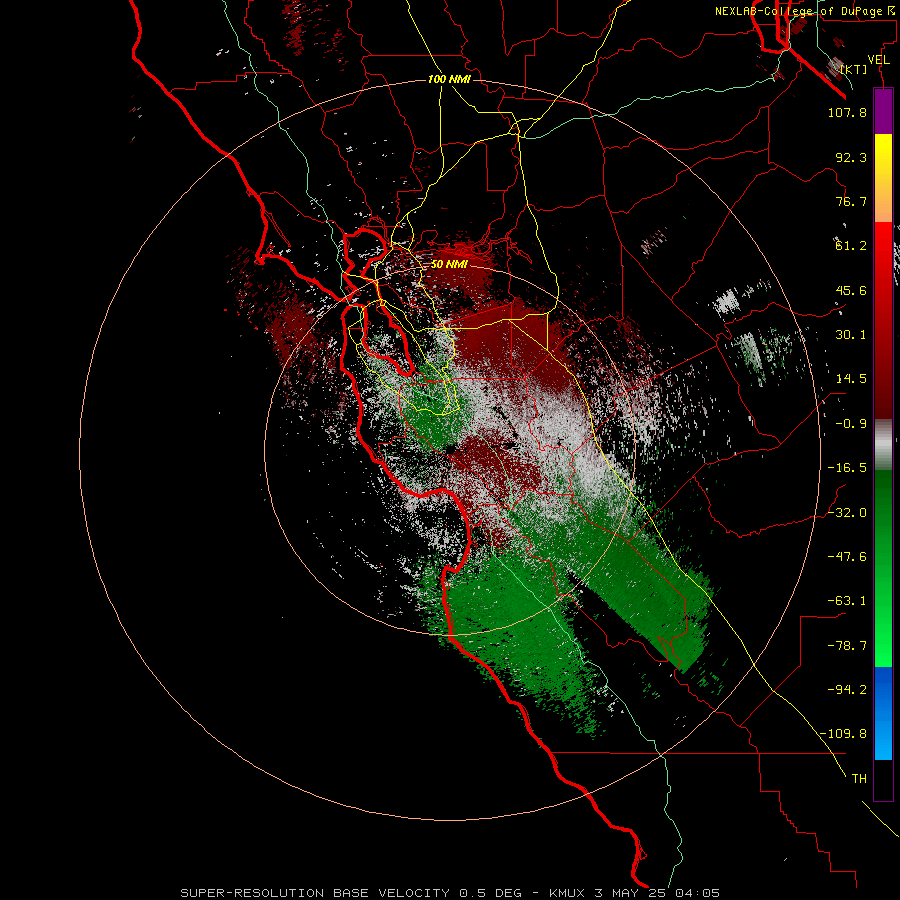Select the -94.2 velocity scale label
The height and width of the screenshot is (900, 900).
pyautogui.click(x=847, y=690)
